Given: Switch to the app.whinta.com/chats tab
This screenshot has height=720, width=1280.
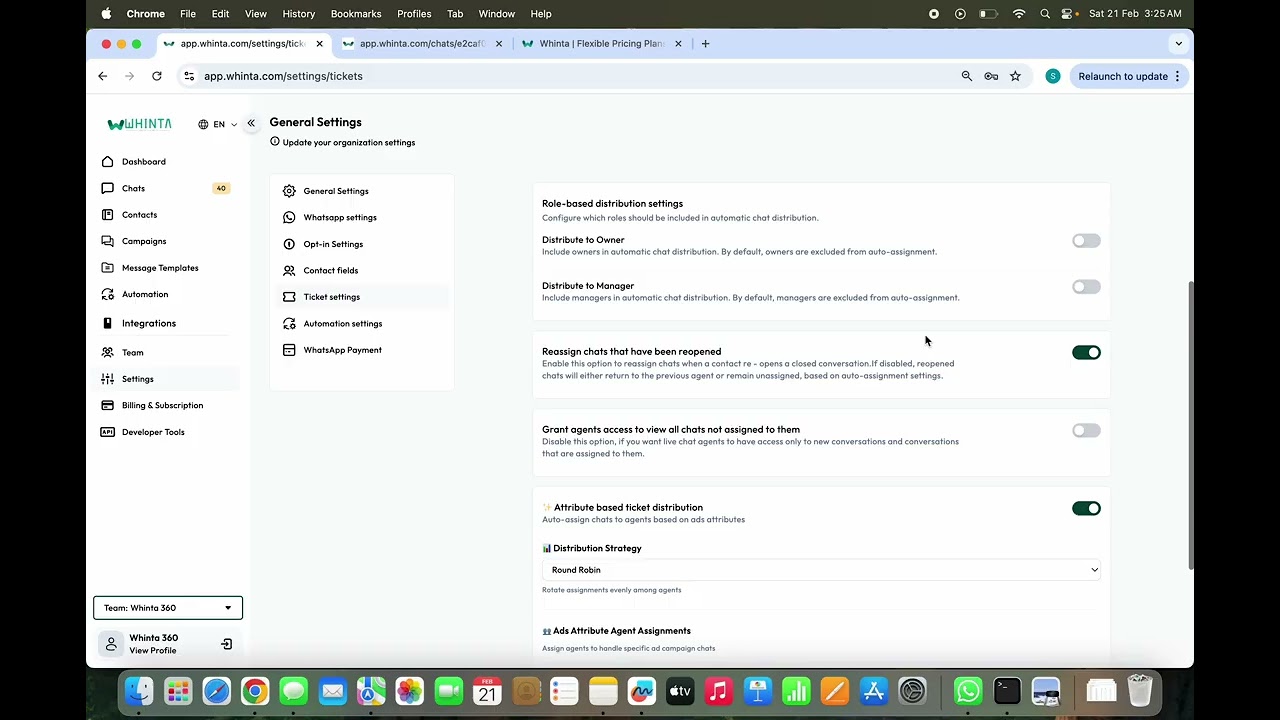Looking at the screenshot, I should tap(421, 44).
